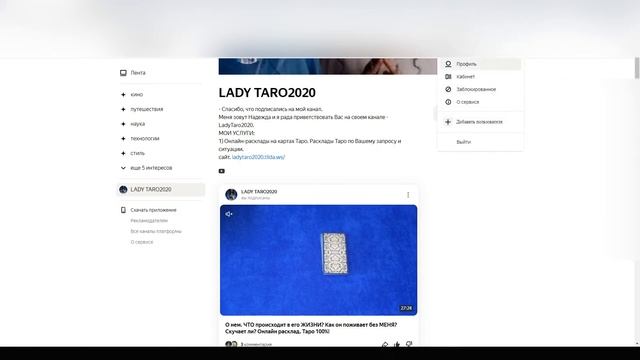Click the page vertical scrollbar thumb
Viewport: 640px width, 360px height.
637,68
